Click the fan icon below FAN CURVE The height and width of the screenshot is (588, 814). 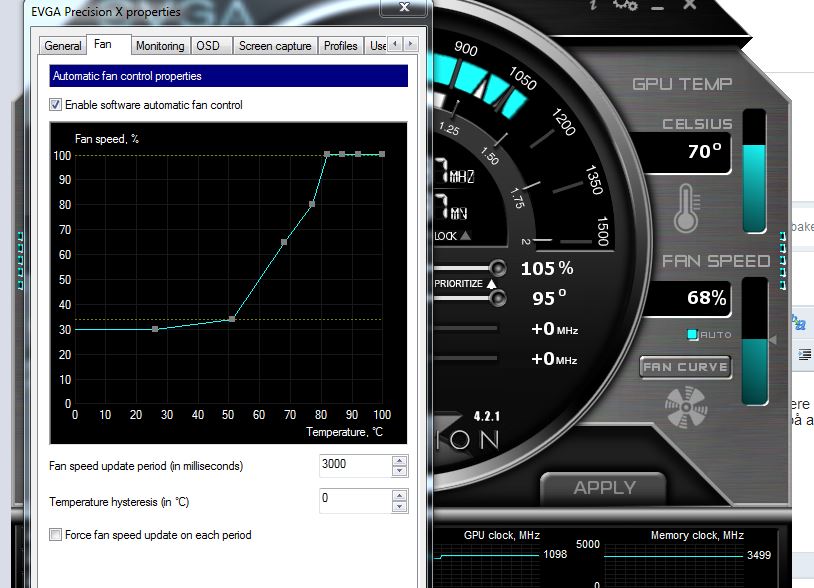[686, 407]
